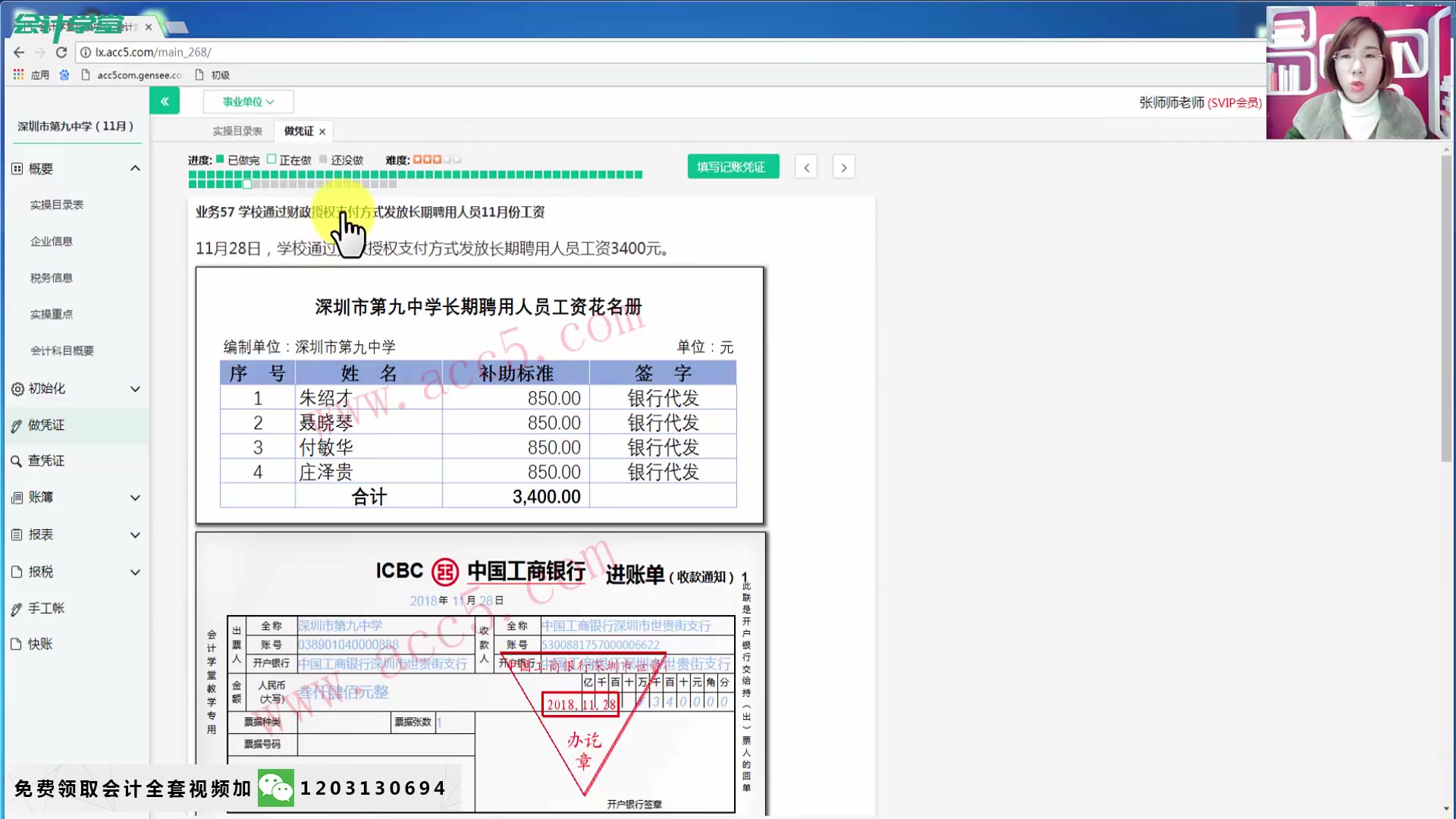
Task: Check the 已做完 progress legend box
Action: click(x=219, y=159)
